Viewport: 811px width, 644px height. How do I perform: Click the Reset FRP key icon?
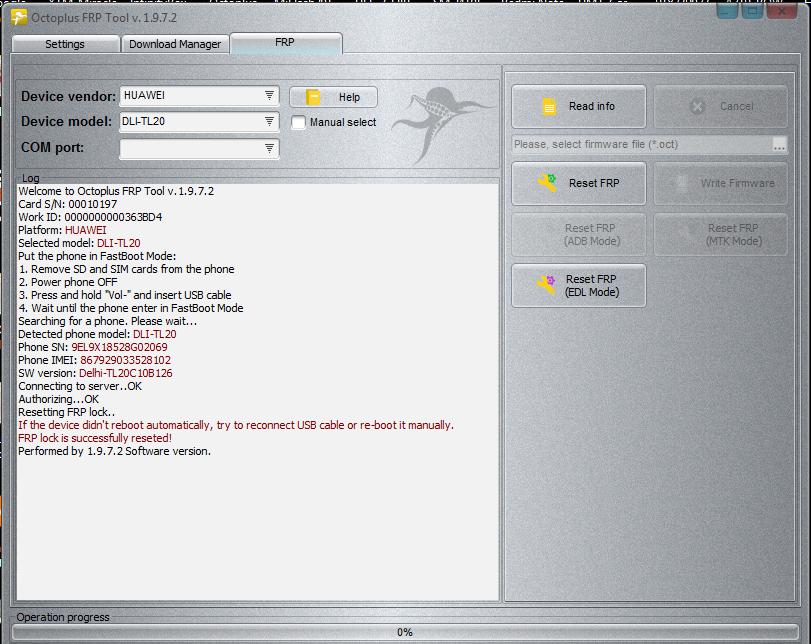coord(547,183)
